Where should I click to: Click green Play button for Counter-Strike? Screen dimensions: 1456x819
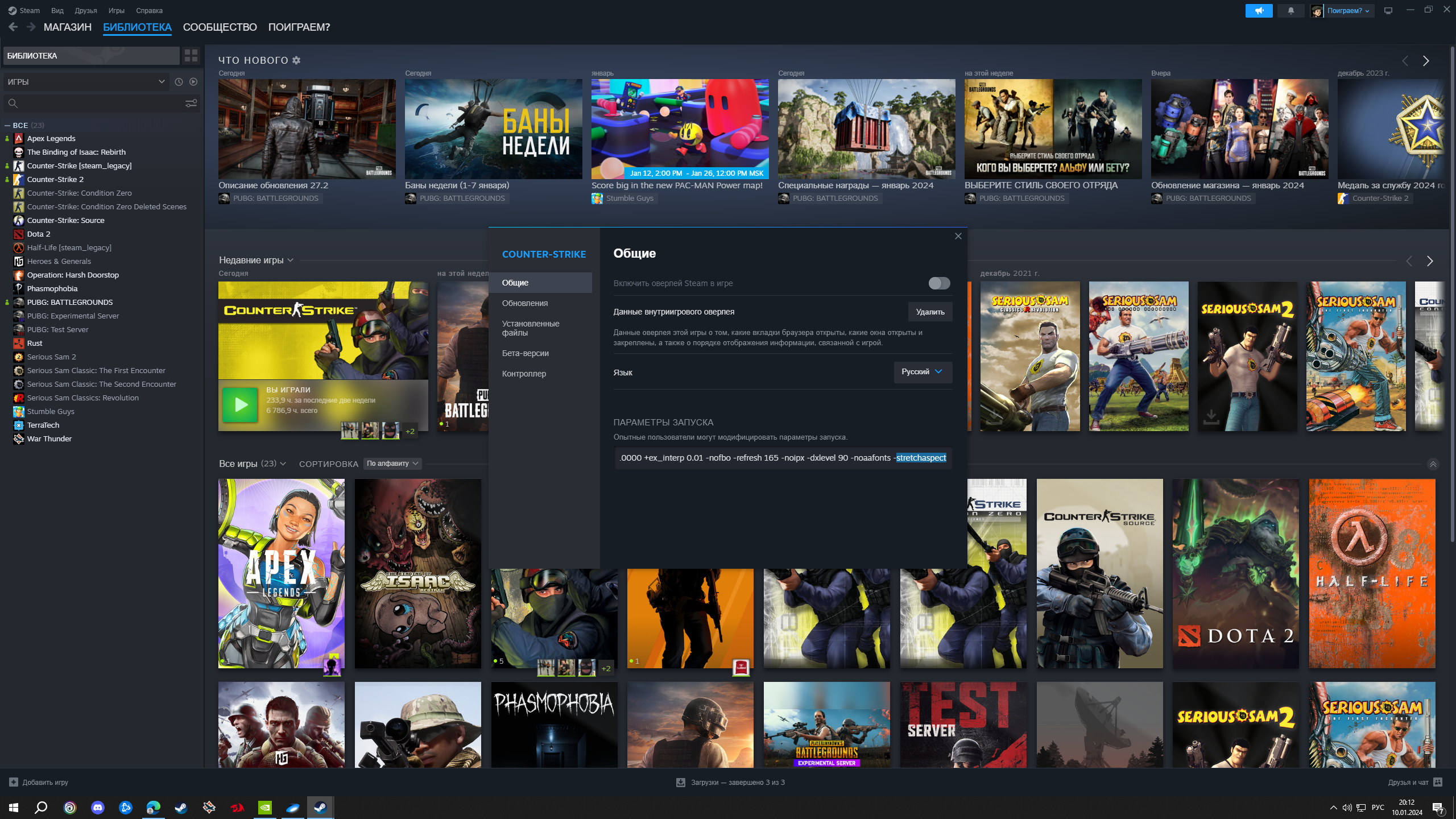coord(240,404)
